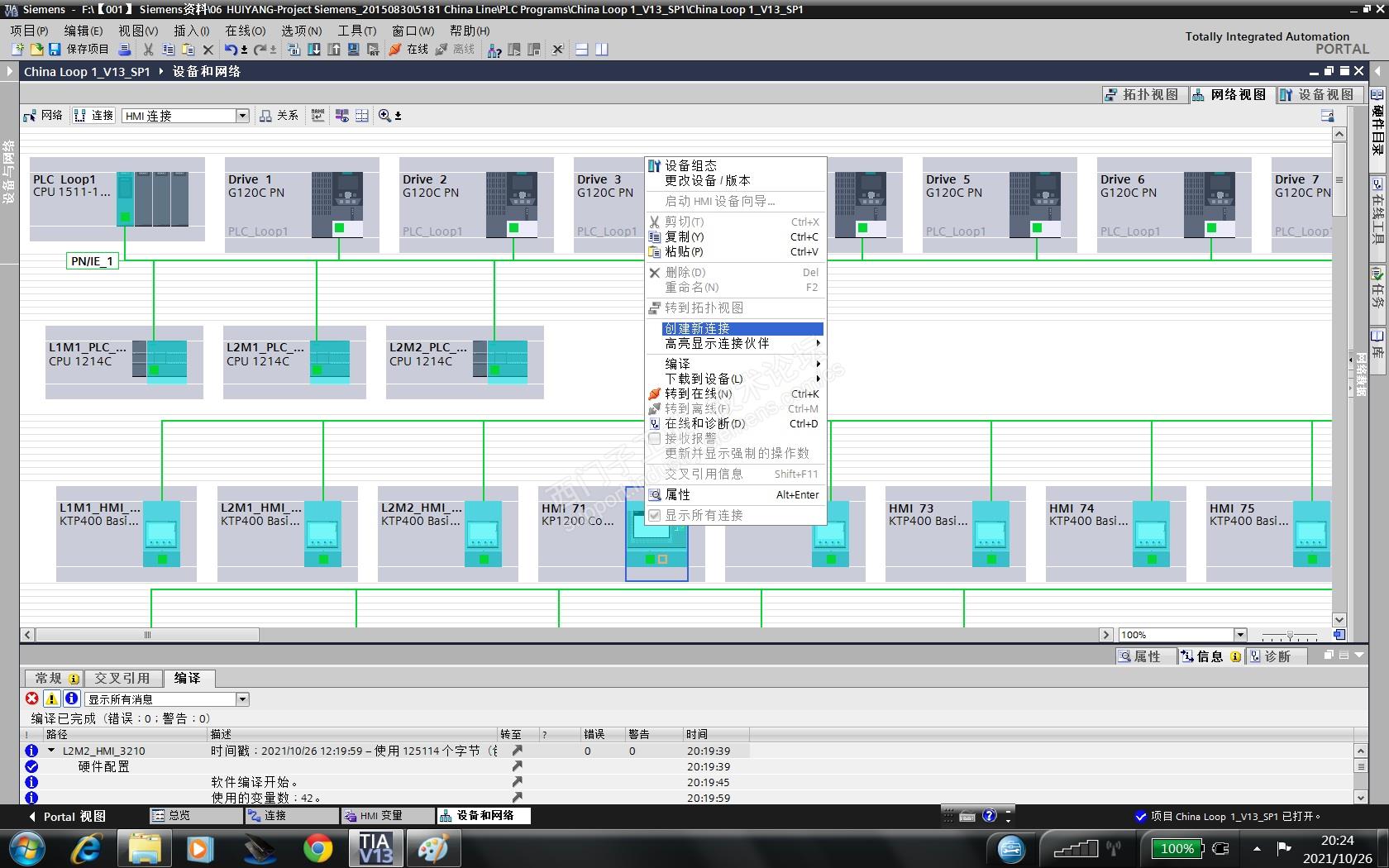Click the upload from device icon
Screen dimensions: 1389x868
(x=334, y=50)
